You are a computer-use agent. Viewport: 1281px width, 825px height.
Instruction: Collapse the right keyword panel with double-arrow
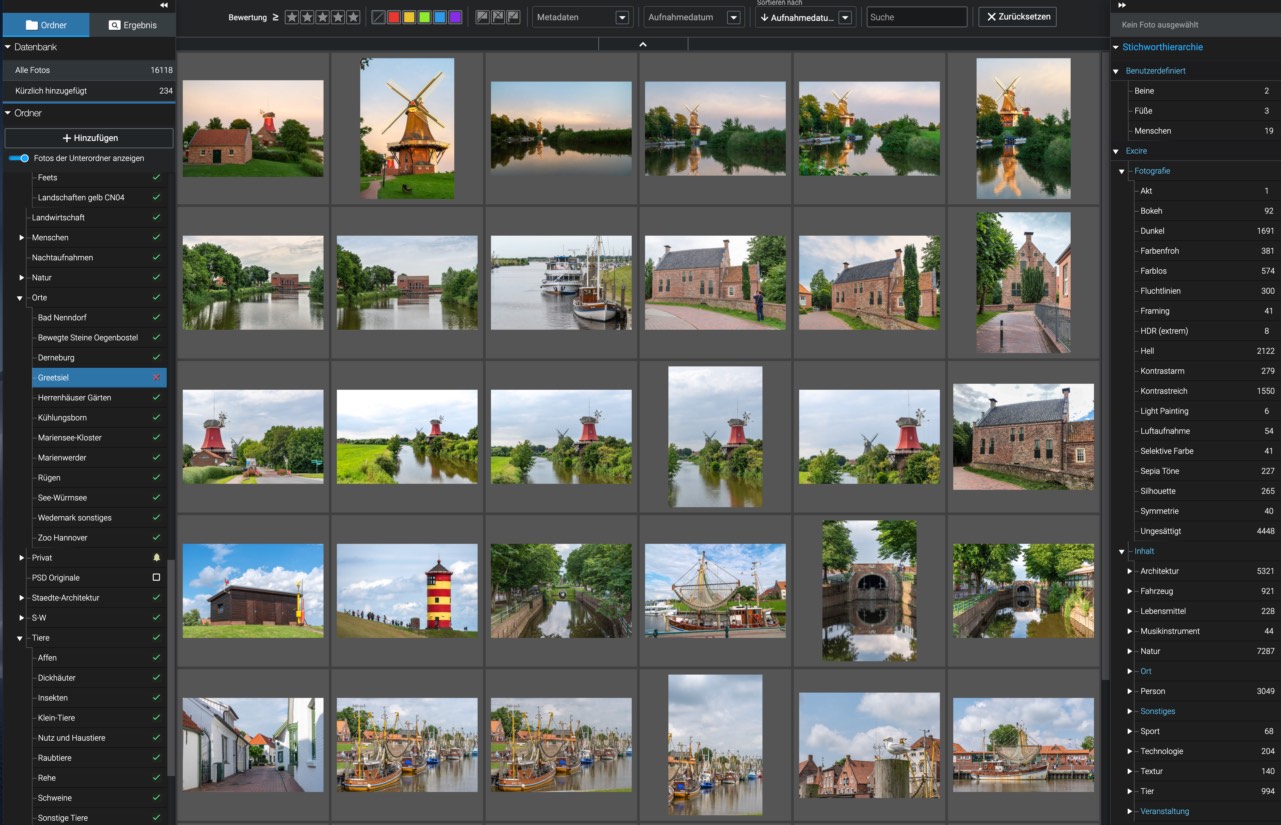[1123, 5]
